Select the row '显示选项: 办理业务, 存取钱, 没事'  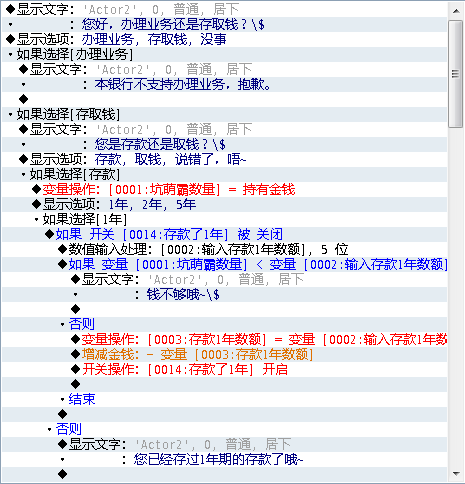pos(224,39)
